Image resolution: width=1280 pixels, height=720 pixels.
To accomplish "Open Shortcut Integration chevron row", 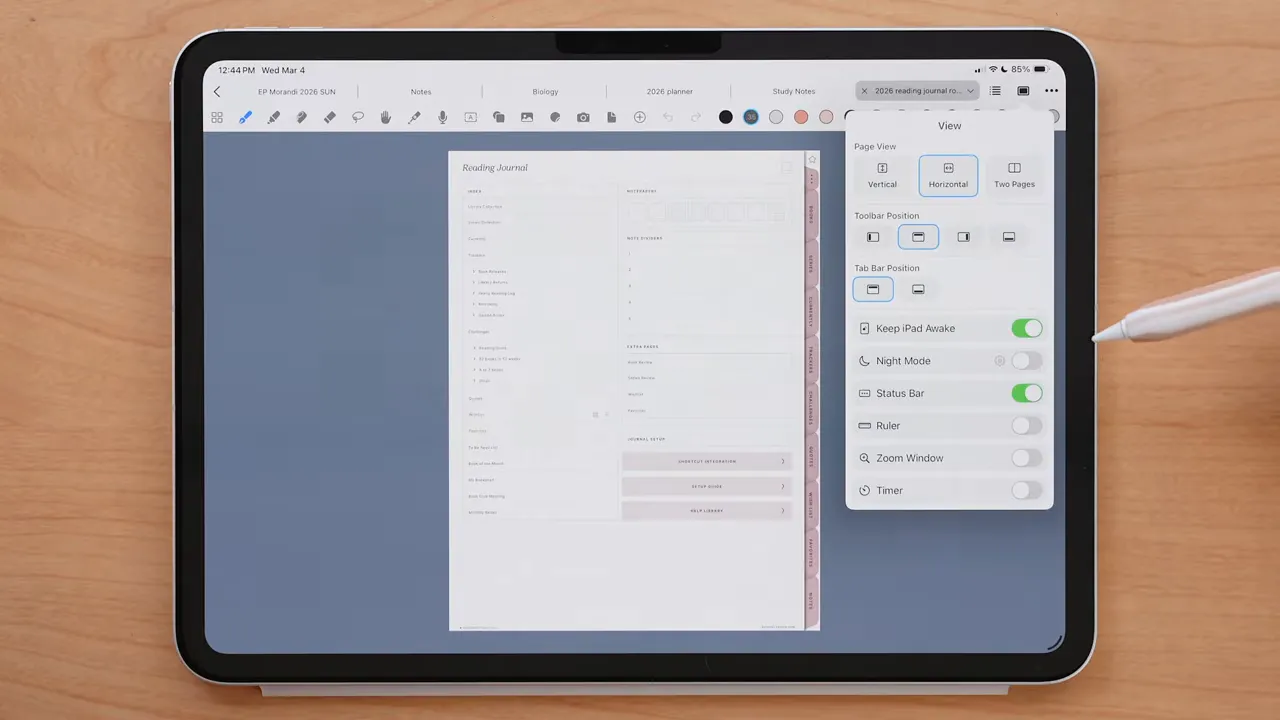I will tap(707, 461).
